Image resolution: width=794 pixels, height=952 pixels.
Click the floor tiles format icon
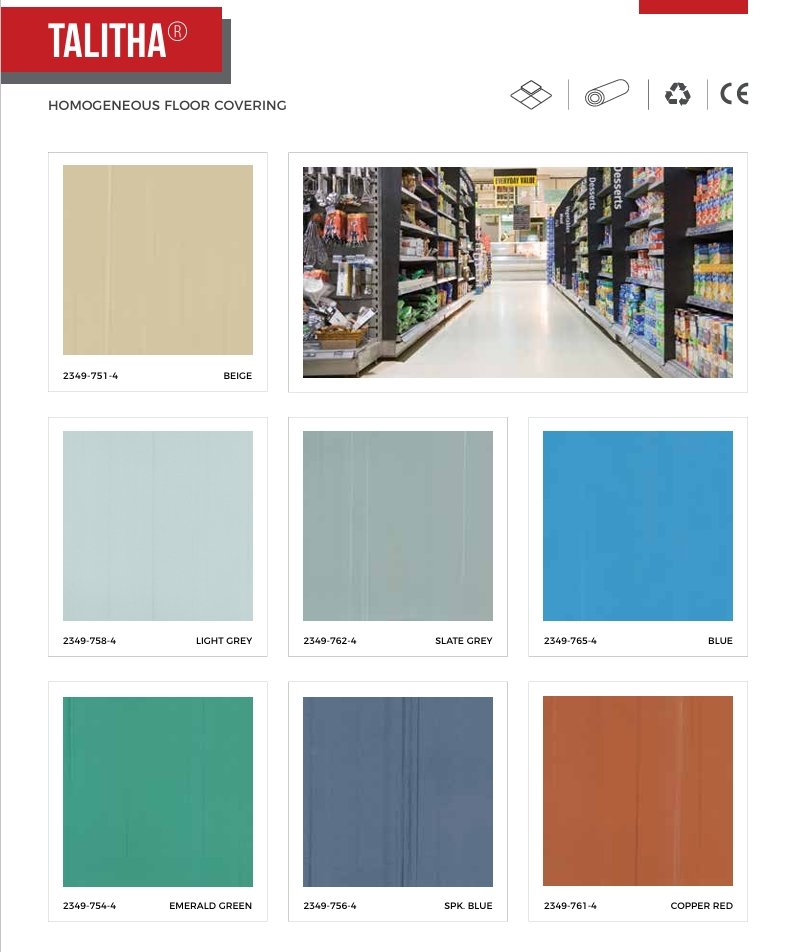(531, 95)
